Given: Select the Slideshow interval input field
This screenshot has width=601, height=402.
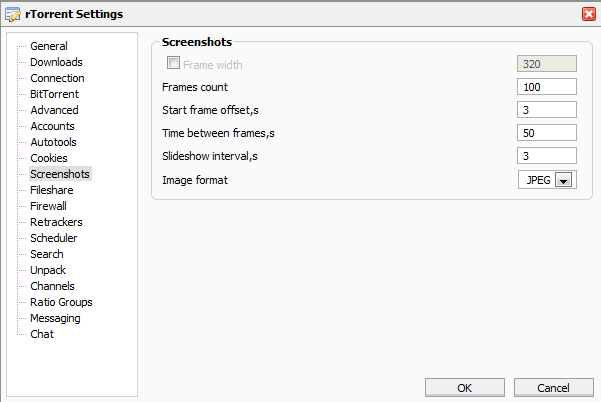Looking at the screenshot, I should tap(547, 156).
